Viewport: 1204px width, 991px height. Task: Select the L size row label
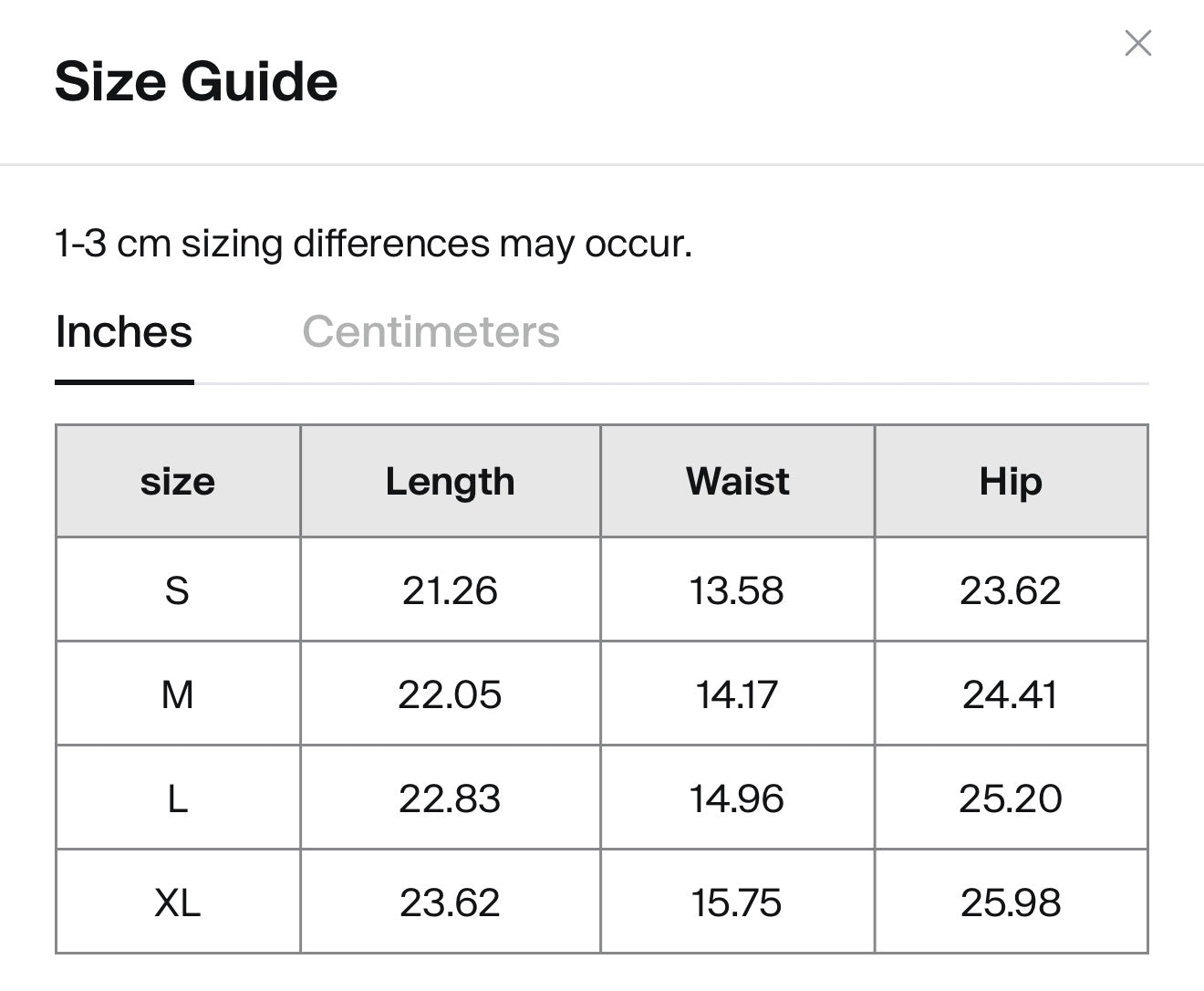pyautogui.click(x=177, y=798)
